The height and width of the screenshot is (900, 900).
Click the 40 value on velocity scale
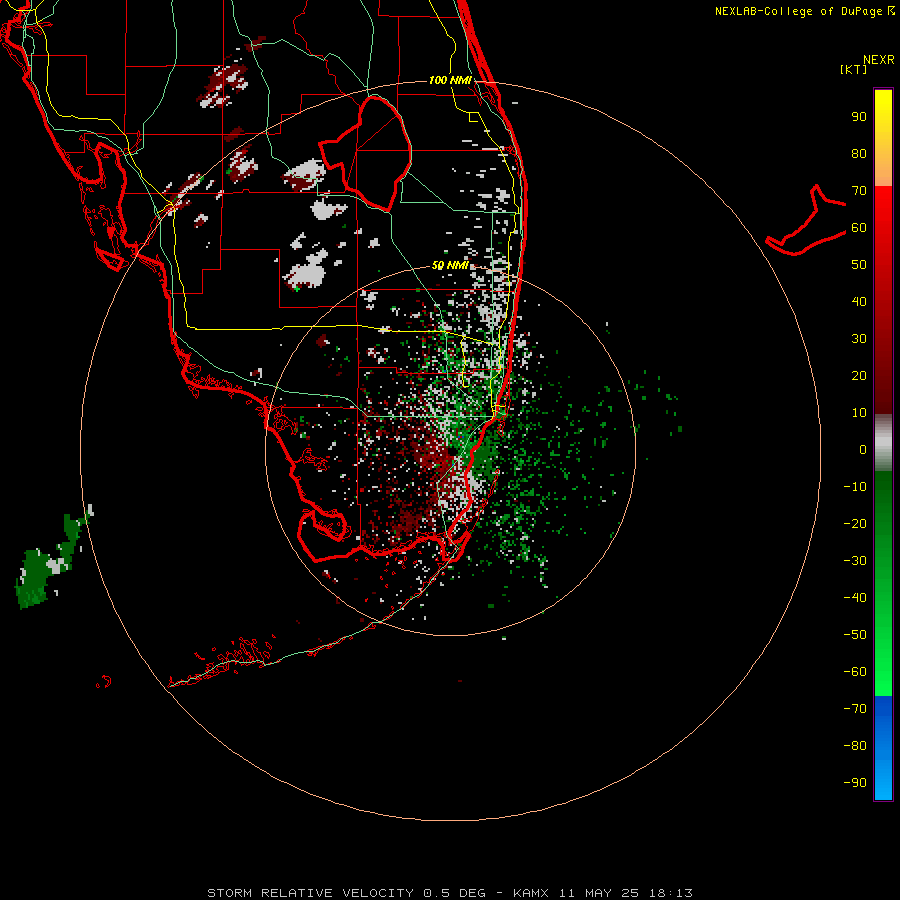tap(859, 302)
